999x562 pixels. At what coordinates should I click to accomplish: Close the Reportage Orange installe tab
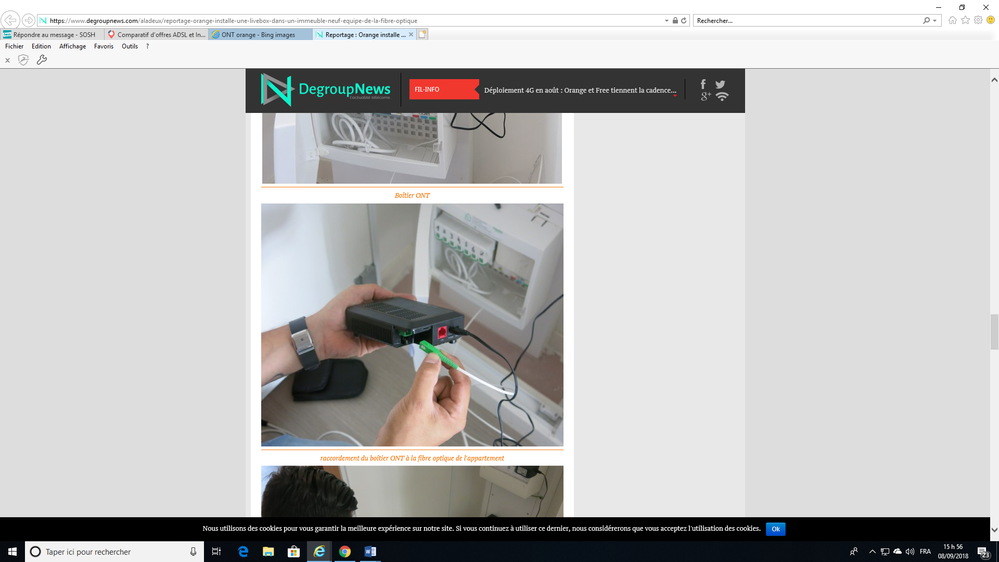pos(411,34)
